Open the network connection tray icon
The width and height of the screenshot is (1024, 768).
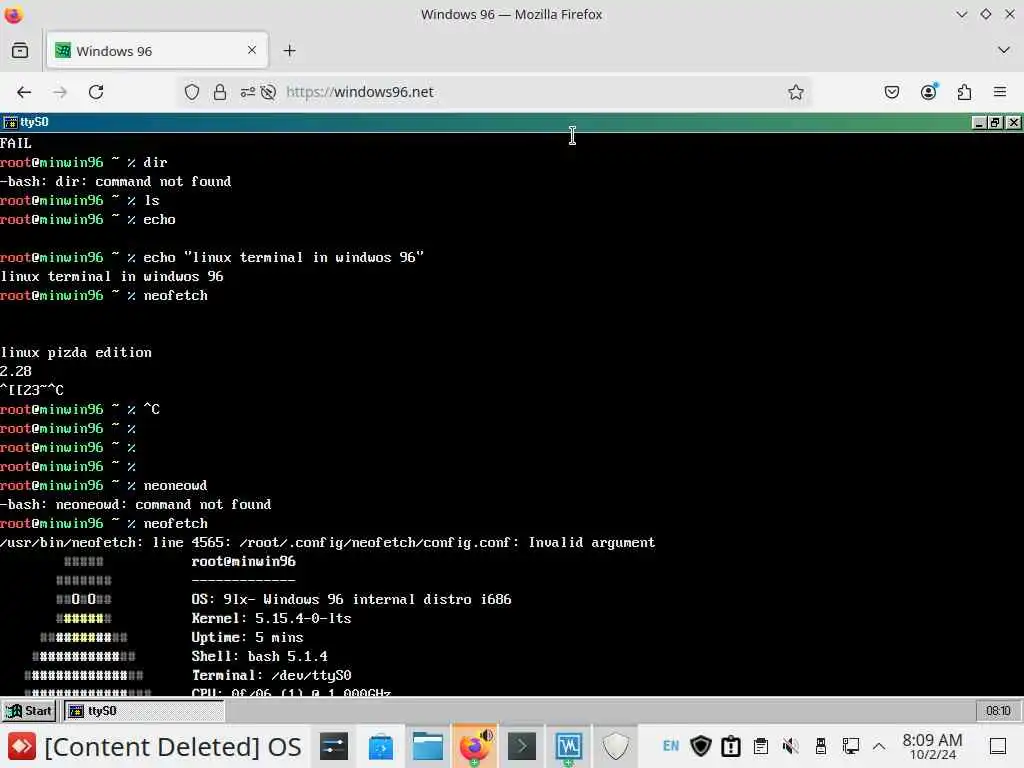[850, 746]
